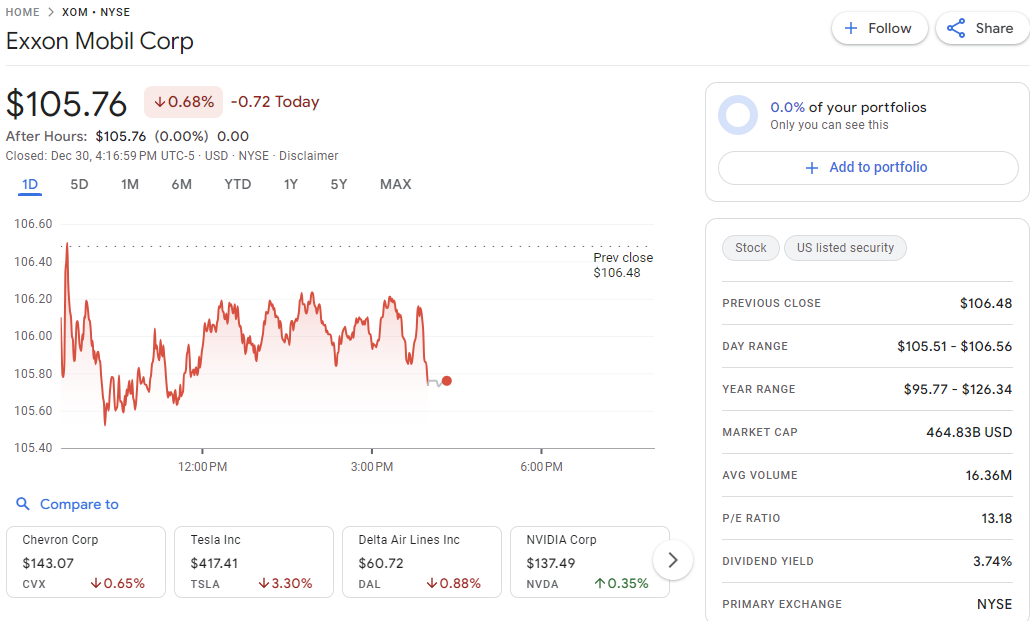Open the NVIDIA Corp comparison card
The width and height of the screenshot is (1030, 621).
tap(590, 562)
